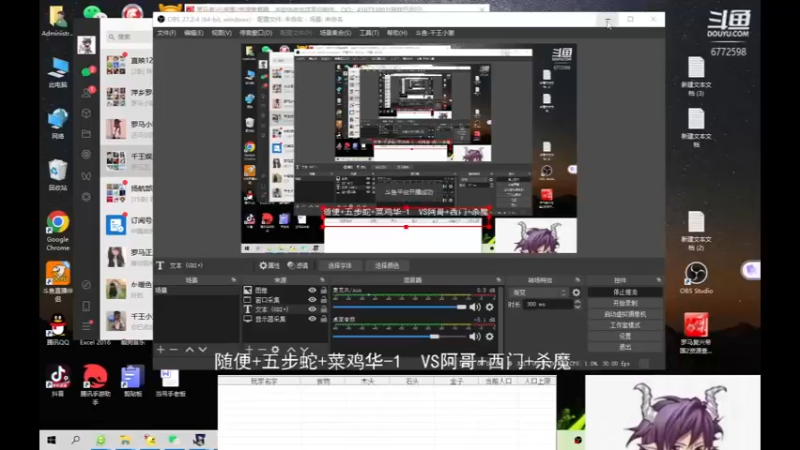Open the scene transition properties gear

coord(576,293)
